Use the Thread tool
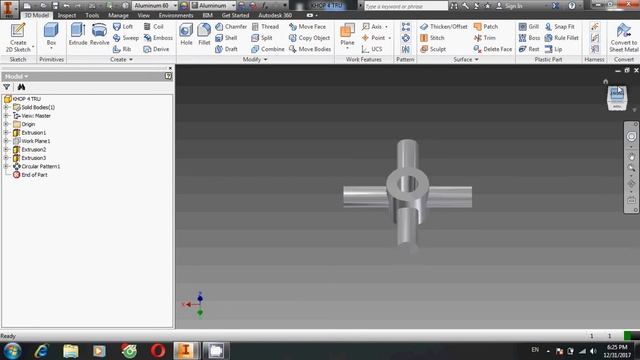 265,27
